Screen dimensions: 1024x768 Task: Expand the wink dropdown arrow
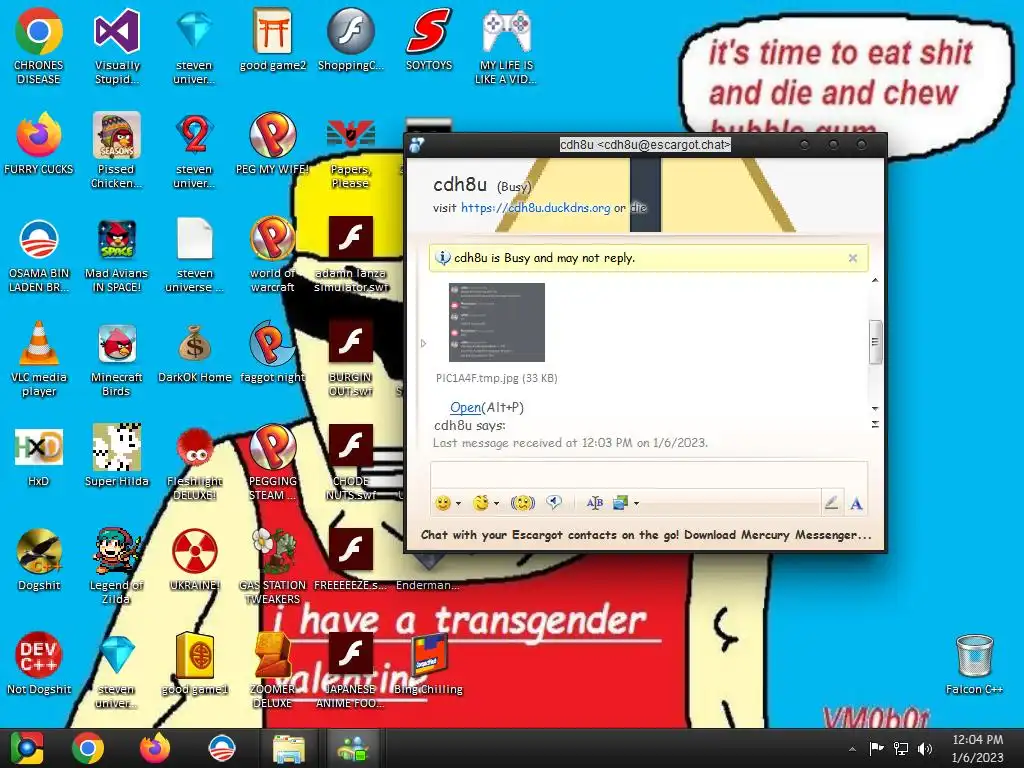point(496,504)
